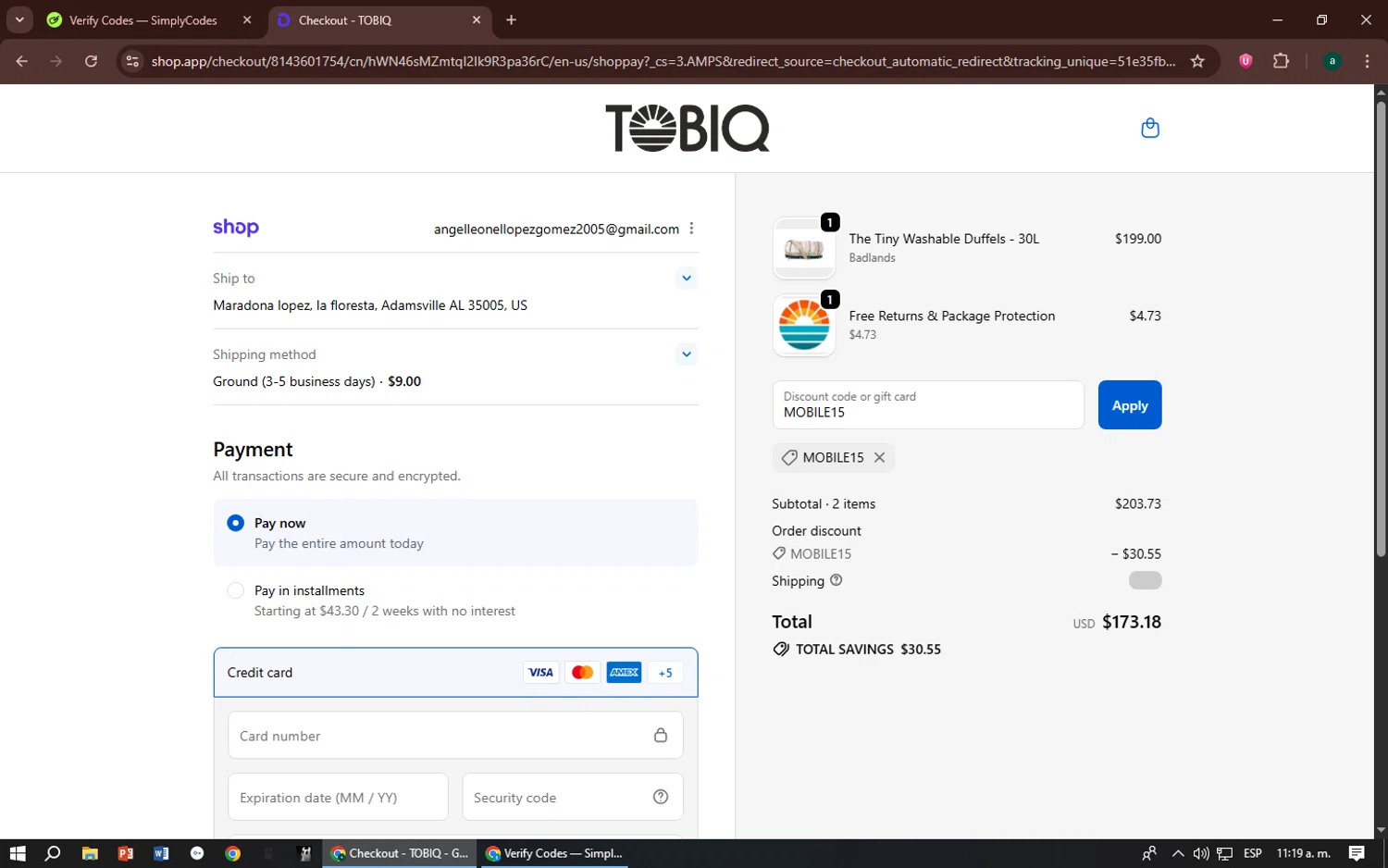Select the Credit card payment header
The height and width of the screenshot is (868, 1388).
click(455, 673)
